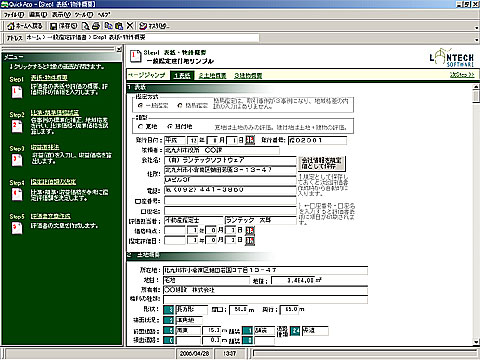Click the paste clipboard icon in the toolbar
Viewport: 480px width, 360px height.
coord(119,26)
